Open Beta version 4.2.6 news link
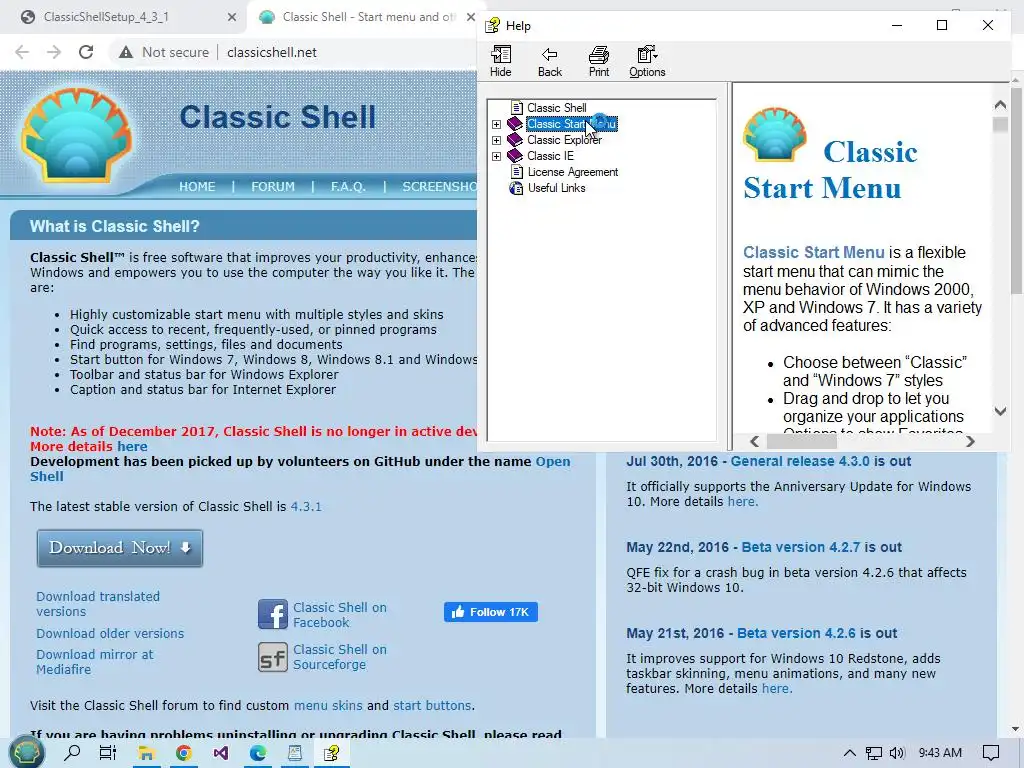Viewport: 1024px width, 768px height. pyautogui.click(x=796, y=633)
